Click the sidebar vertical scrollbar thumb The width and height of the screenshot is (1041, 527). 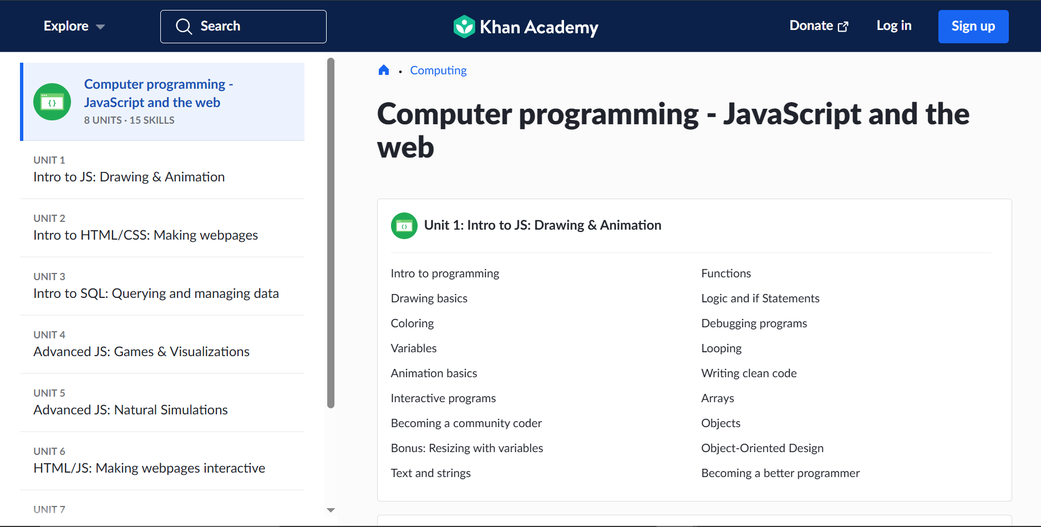[331, 232]
